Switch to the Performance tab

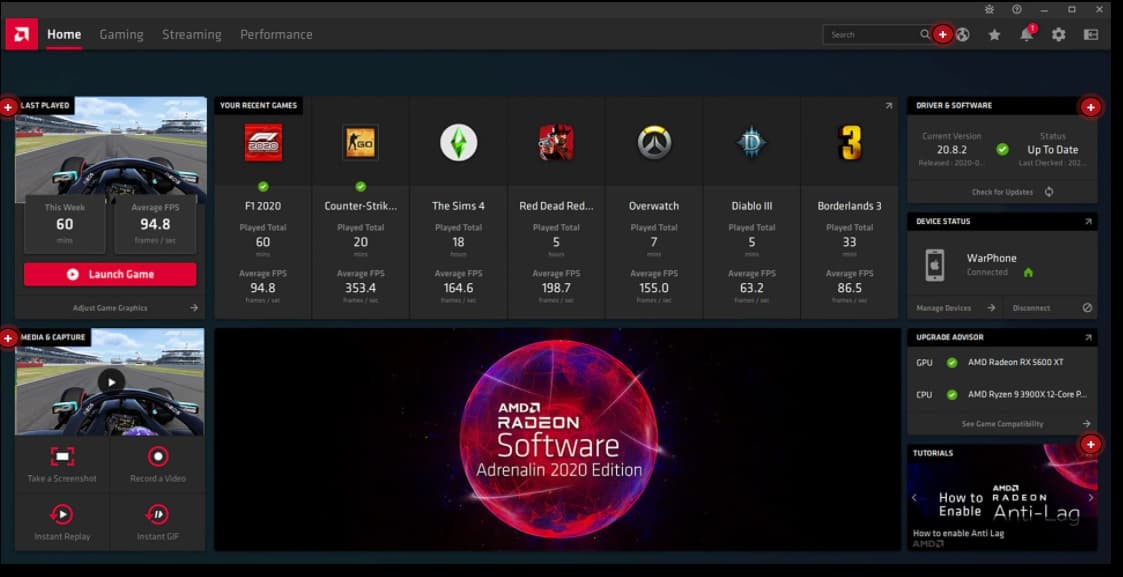click(x=276, y=34)
